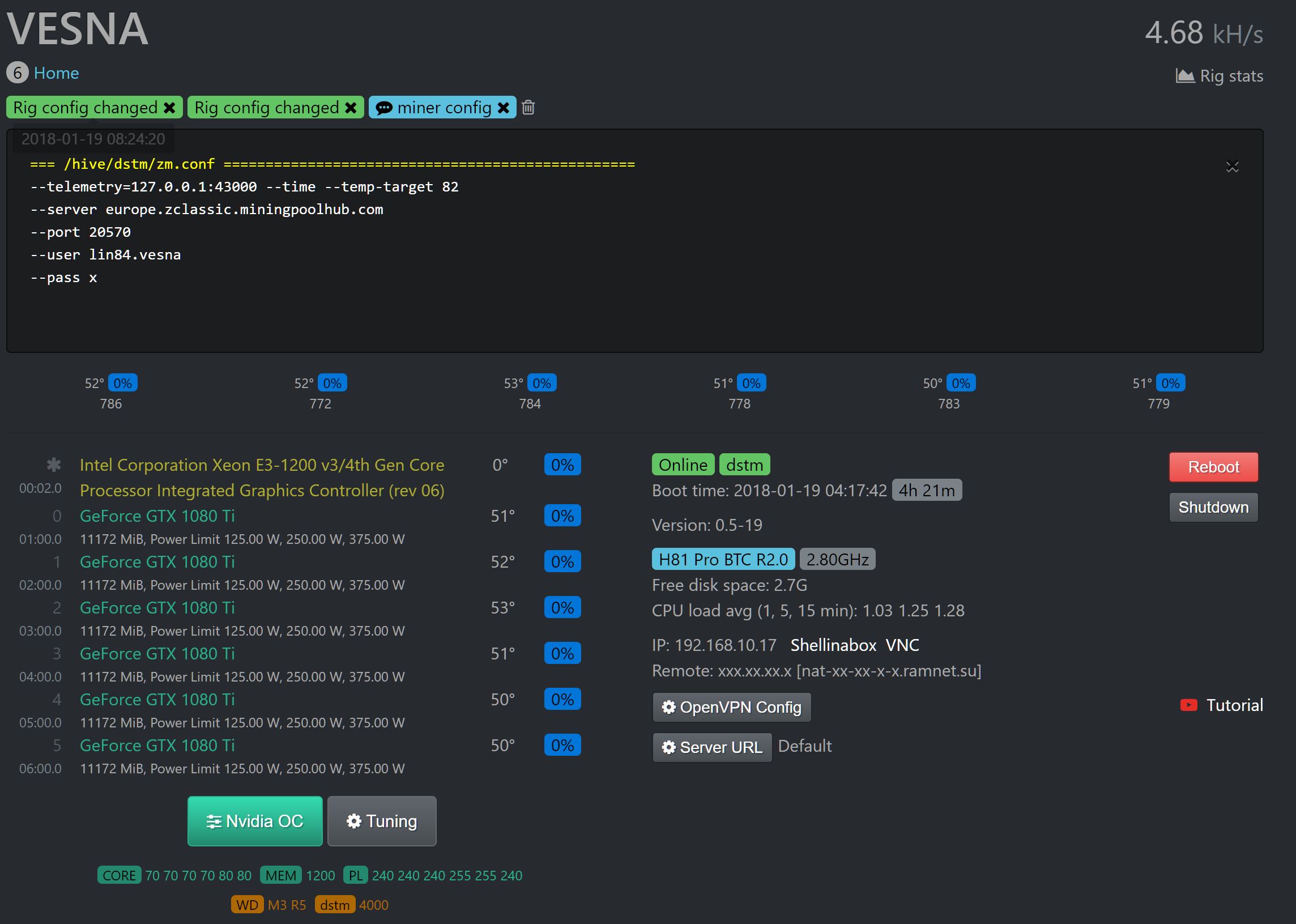Collapse the zm.conf output panel

click(1233, 167)
